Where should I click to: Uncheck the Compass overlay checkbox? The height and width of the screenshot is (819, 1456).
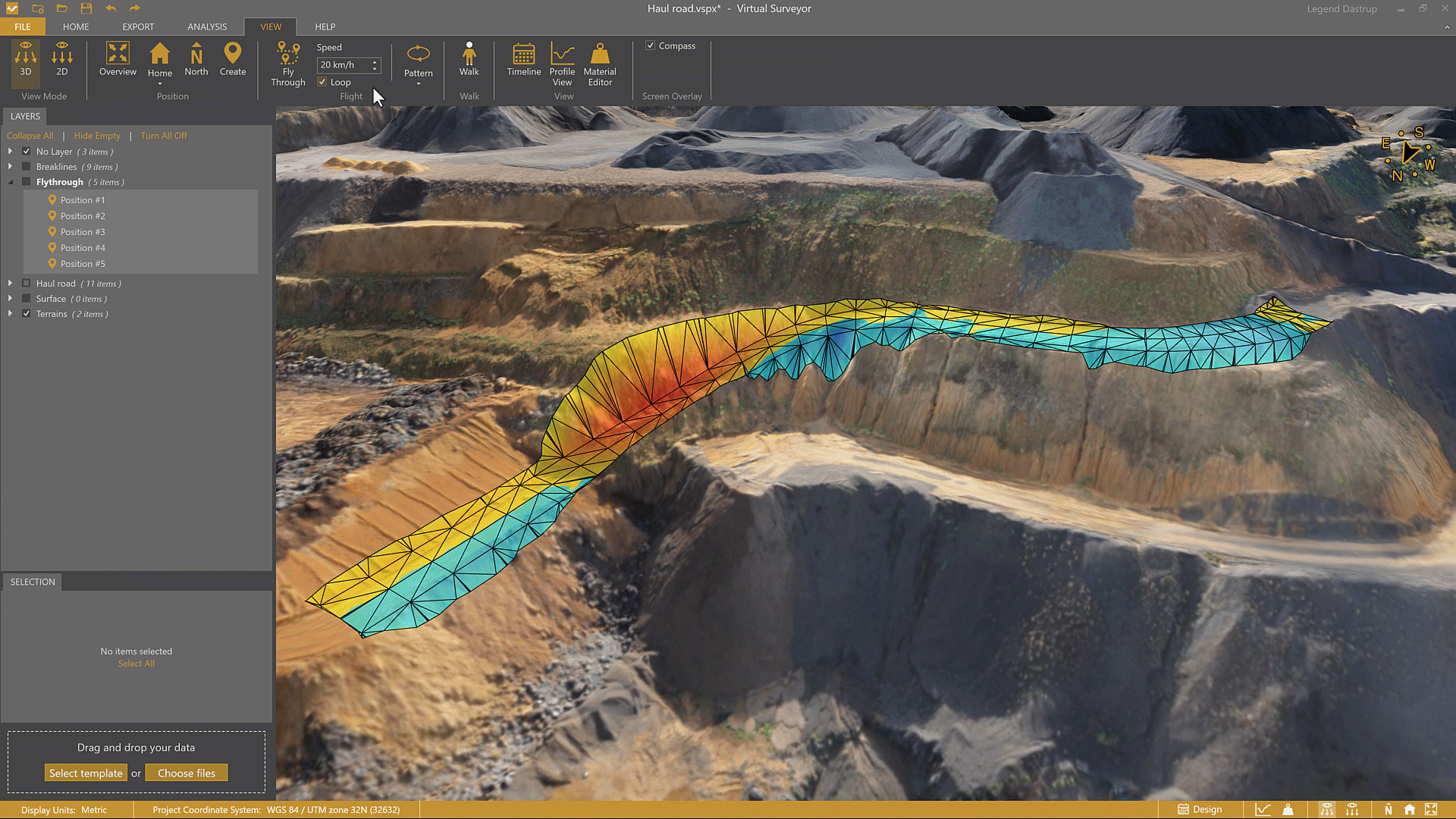[651, 45]
